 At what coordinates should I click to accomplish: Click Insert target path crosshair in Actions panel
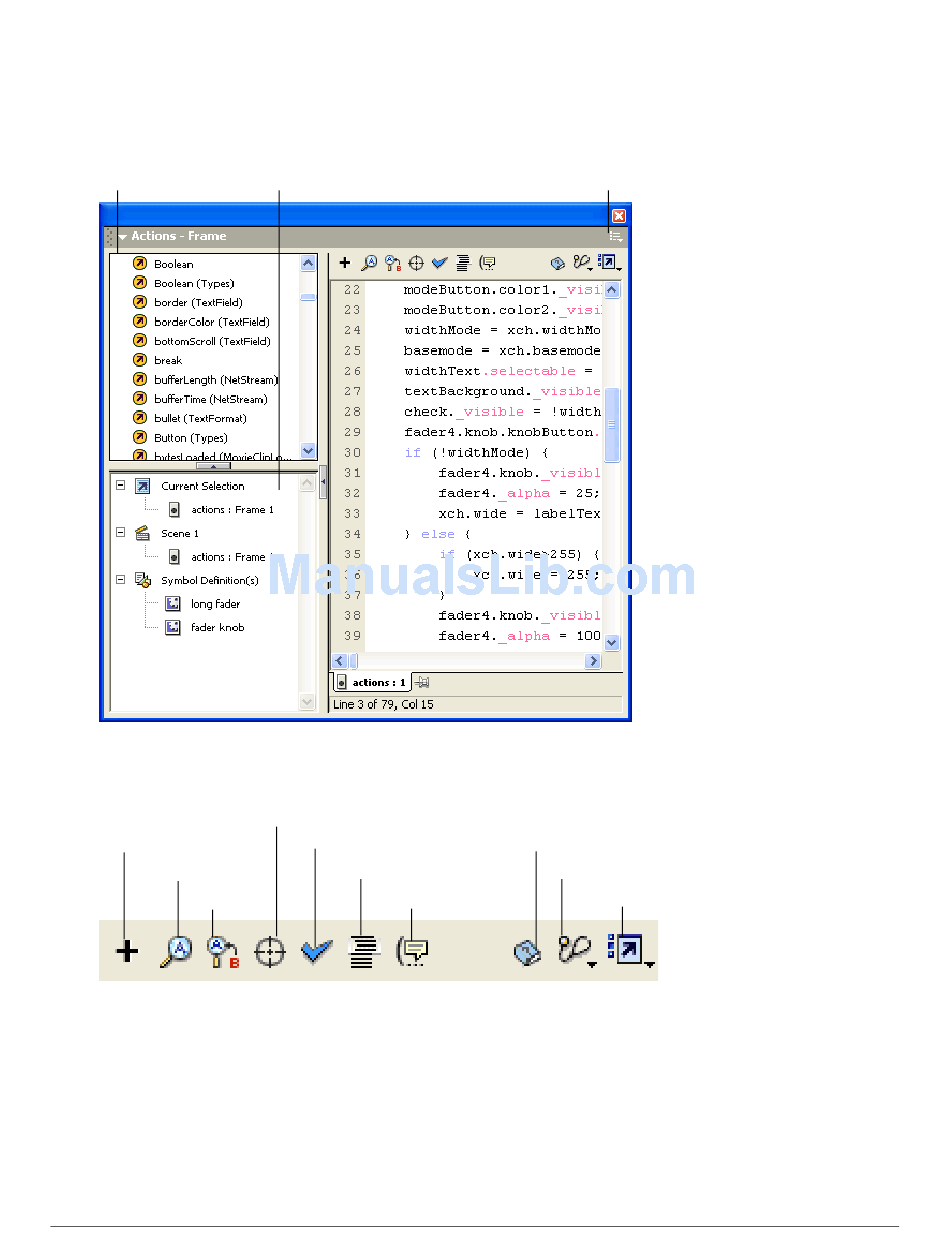point(416,263)
